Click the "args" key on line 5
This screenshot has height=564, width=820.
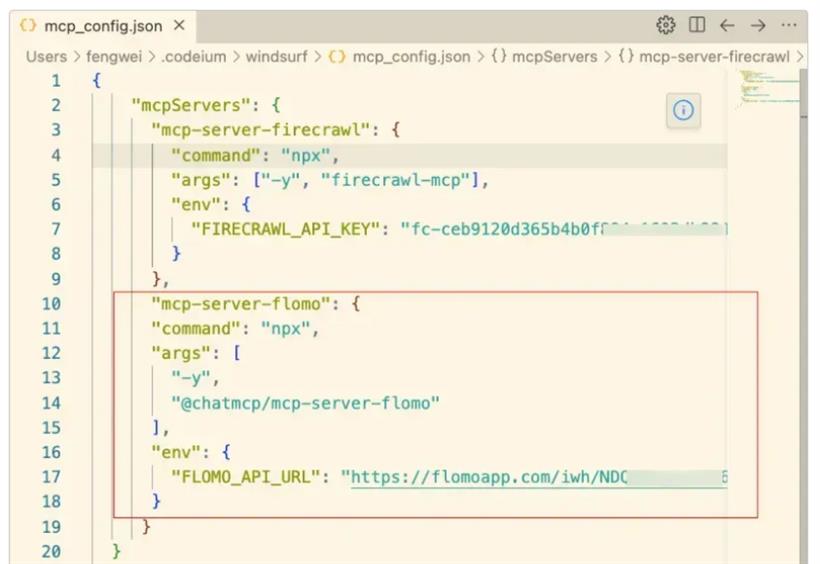pos(201,180)
